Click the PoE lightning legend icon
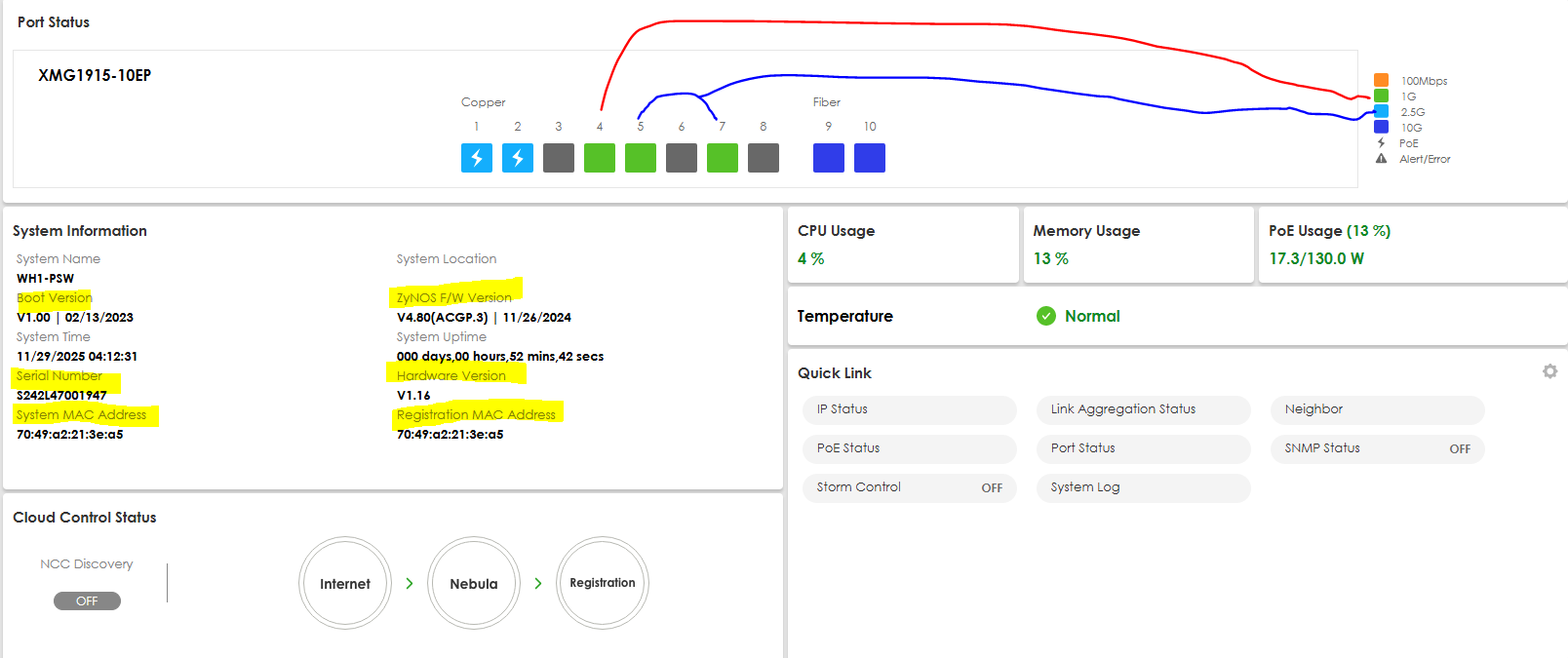1568x658 pixels. [x=1381, y=143]
